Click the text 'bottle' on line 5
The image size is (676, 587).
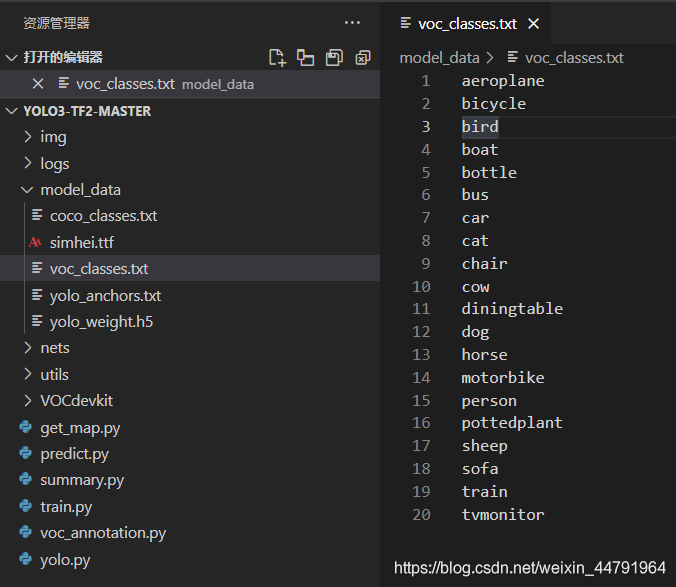coord(489,172)
